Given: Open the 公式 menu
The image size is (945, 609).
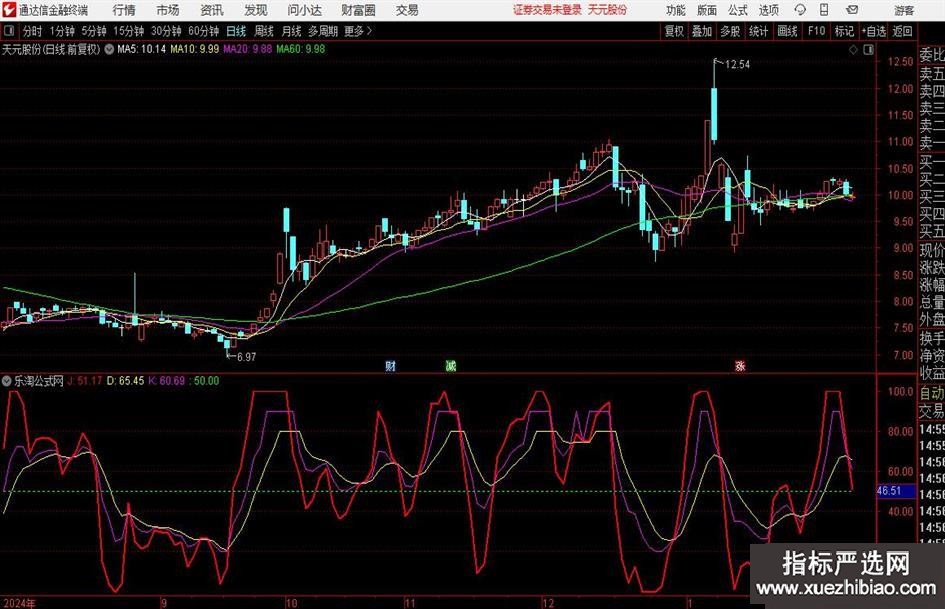Looking at the screenshot, I should coord(738,10).
